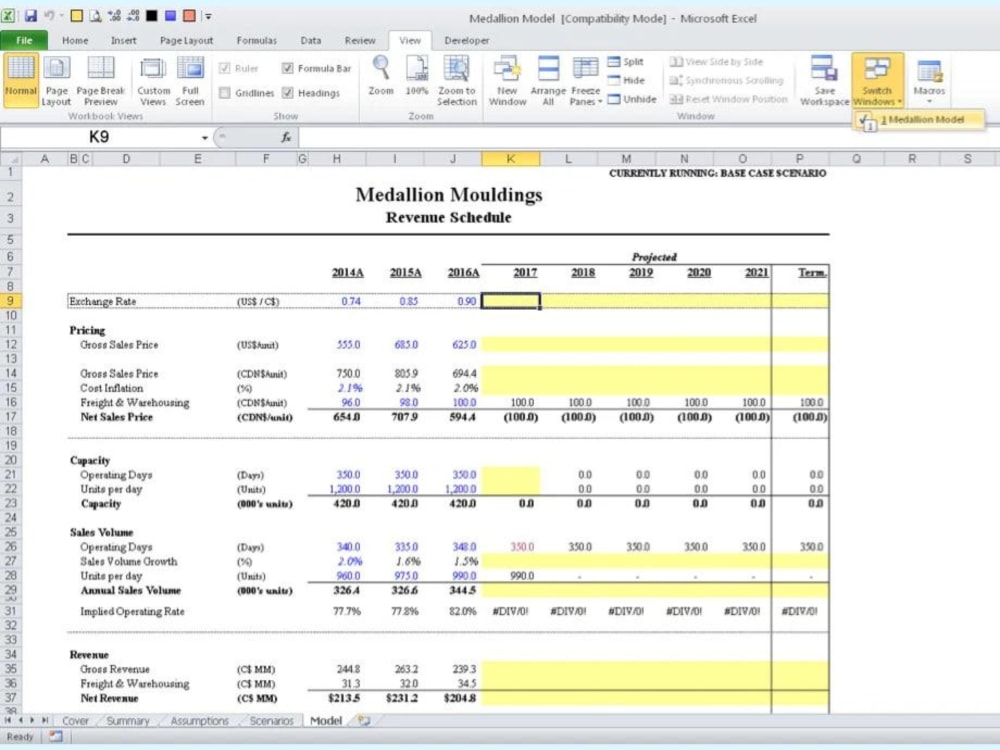The image size is (1000, 750).
Task: Open the Developer ribbon tab
Action: [467, 40]
